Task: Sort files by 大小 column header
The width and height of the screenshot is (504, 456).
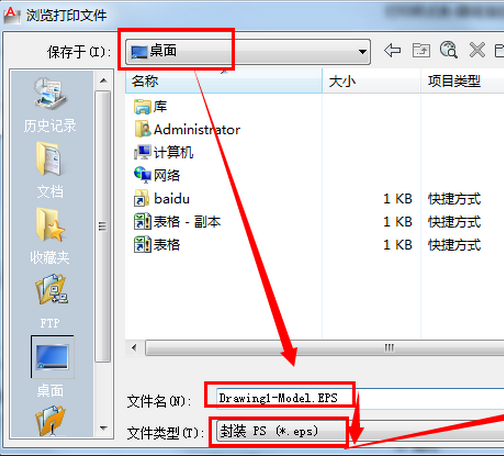Action: click(x=371, y=81)
